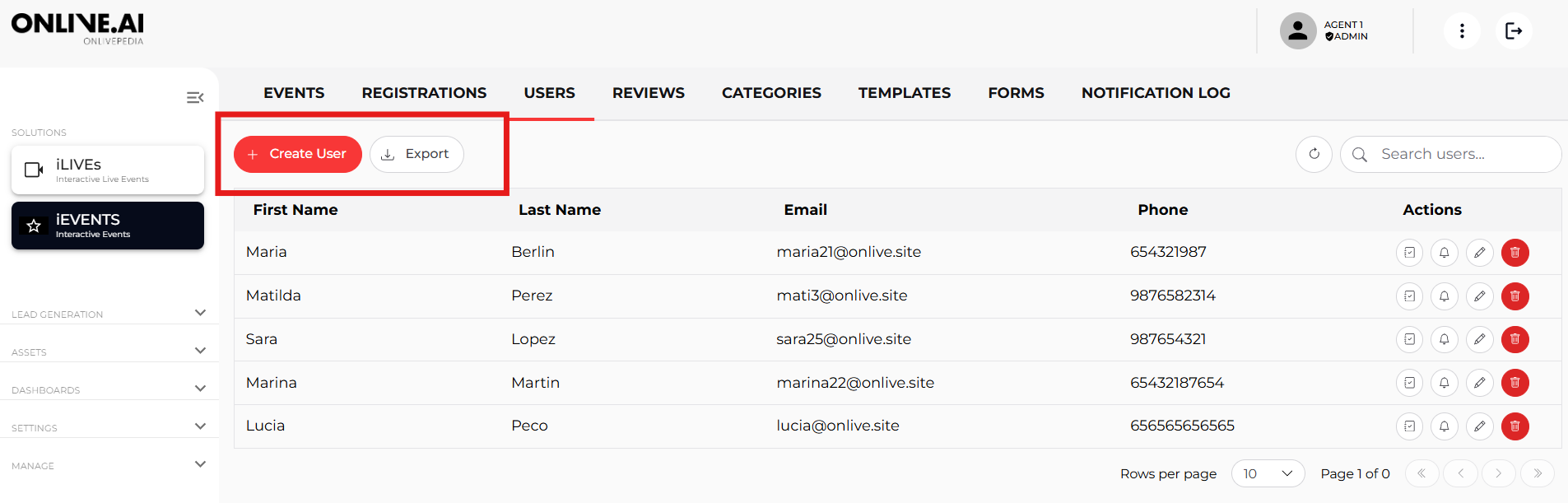Image resolution: width=1568 pixels, height=503 pixels.
Task: Edit Matilda Perez with the pencil icon
Action: pos(1479,296)
